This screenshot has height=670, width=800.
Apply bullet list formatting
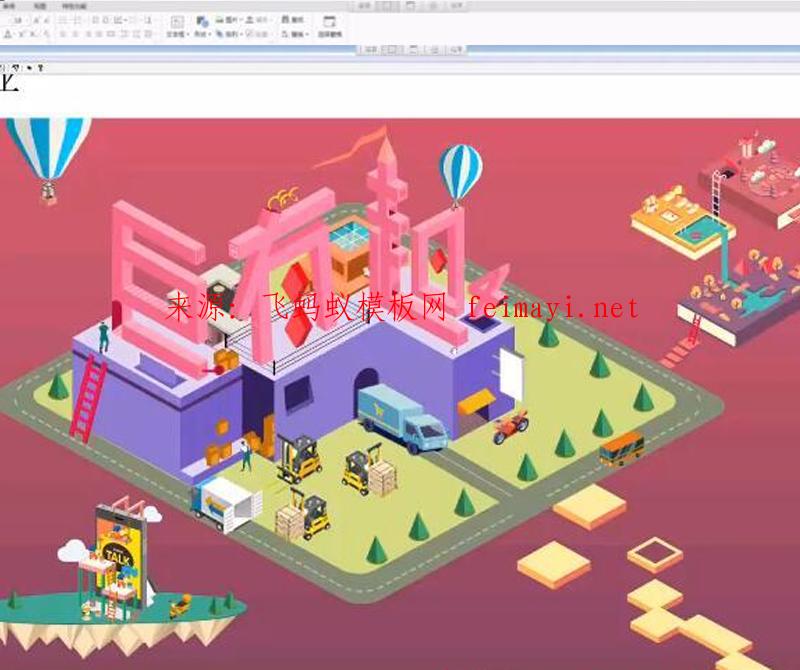(63, 19)
